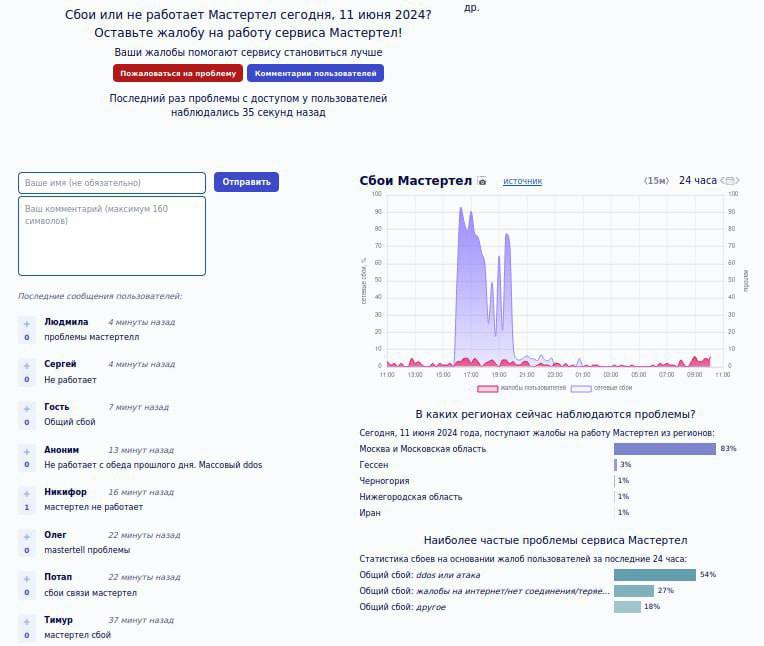Click the "Отправить" submit button
This screenshot has width=764, height=646.
click(x=246, y=182)
